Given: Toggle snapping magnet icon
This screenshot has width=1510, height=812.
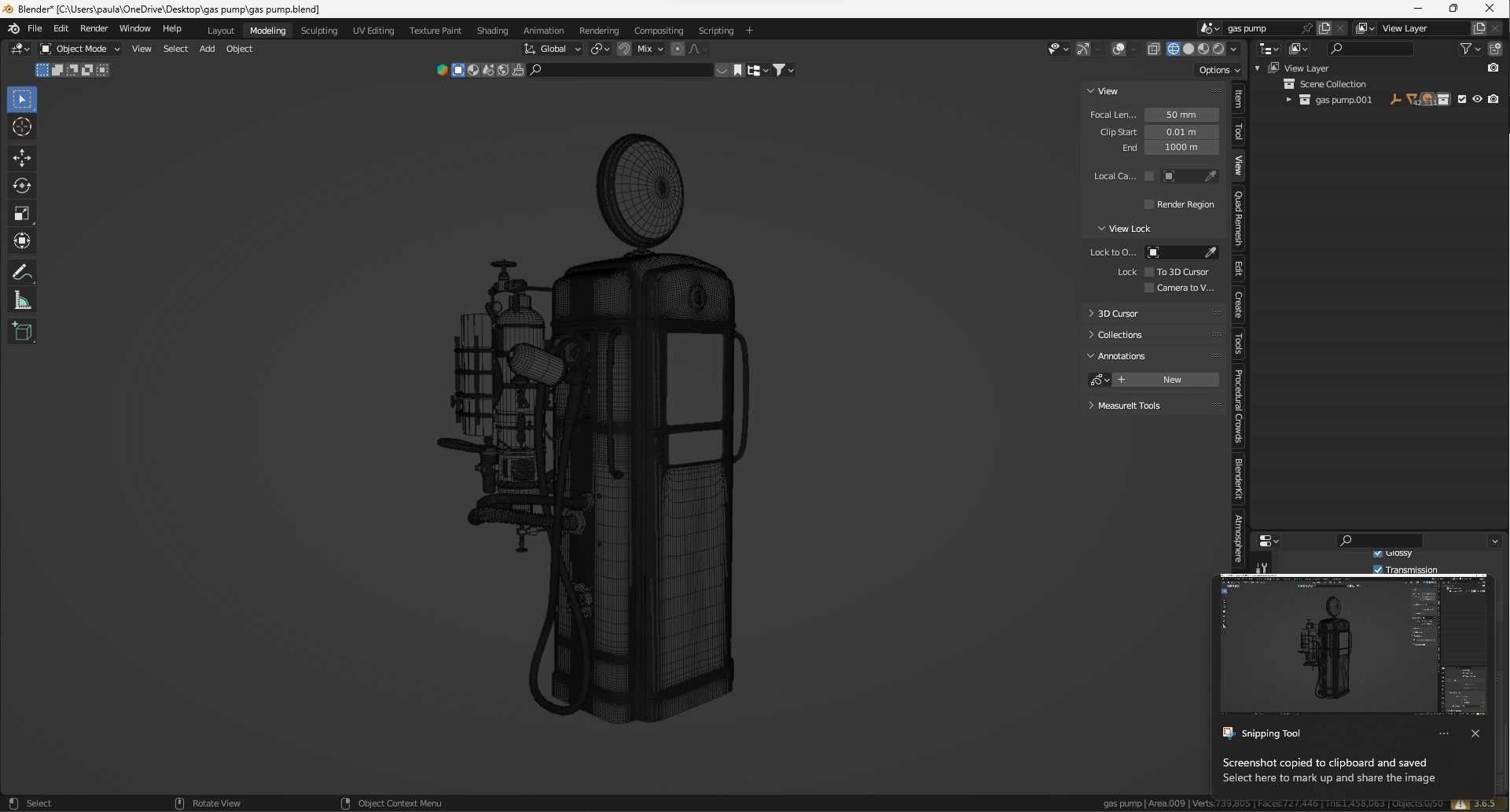Looking at the screenshot, I should tap(624, 49).
